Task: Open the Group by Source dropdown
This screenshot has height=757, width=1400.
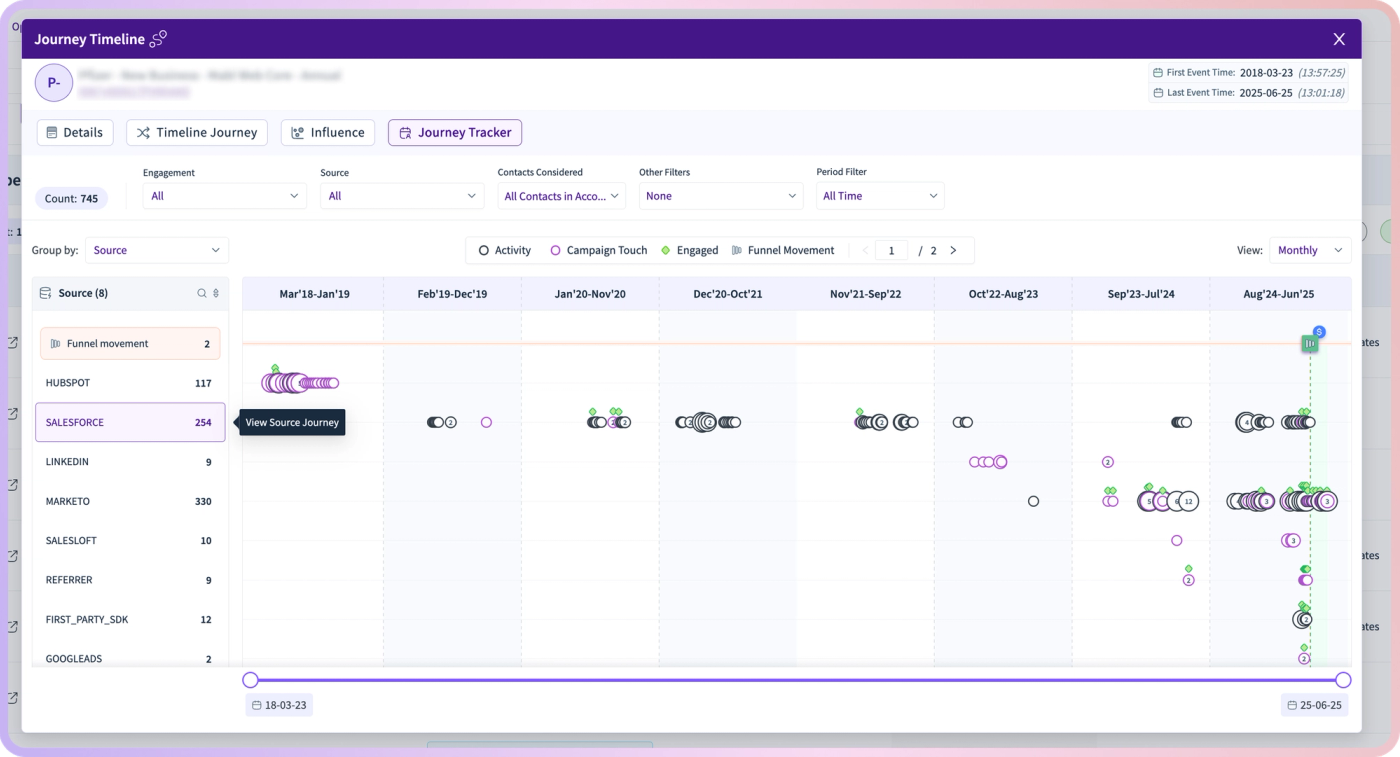Action: click(x=157, y=250)
